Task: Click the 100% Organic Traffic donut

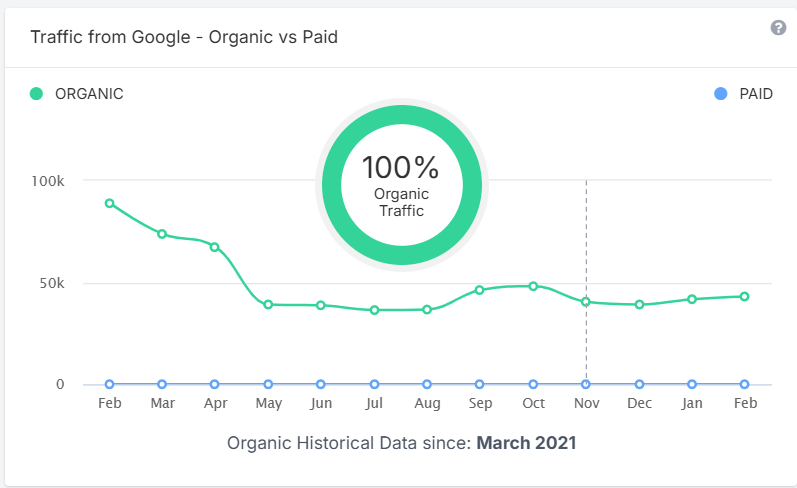Action: point(401,183)
